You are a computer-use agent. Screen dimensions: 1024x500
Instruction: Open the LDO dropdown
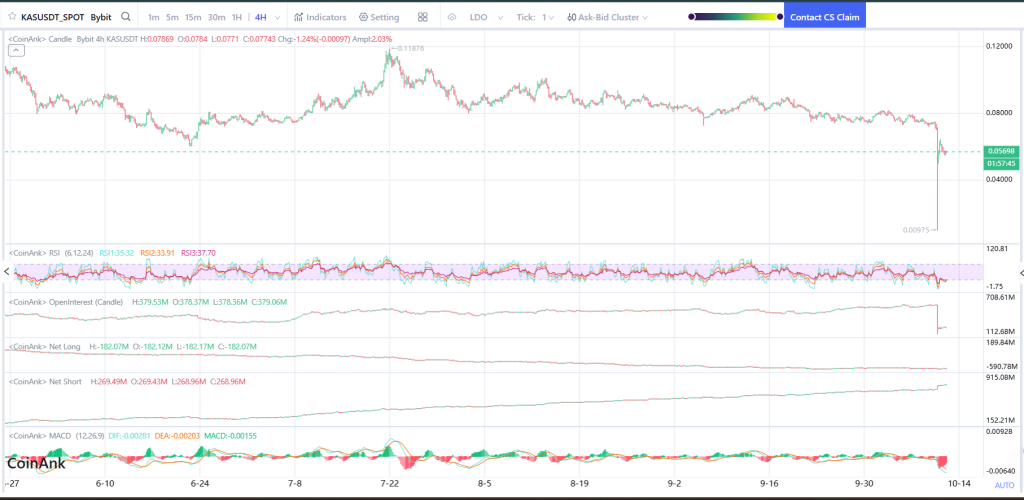coord(485,17)
